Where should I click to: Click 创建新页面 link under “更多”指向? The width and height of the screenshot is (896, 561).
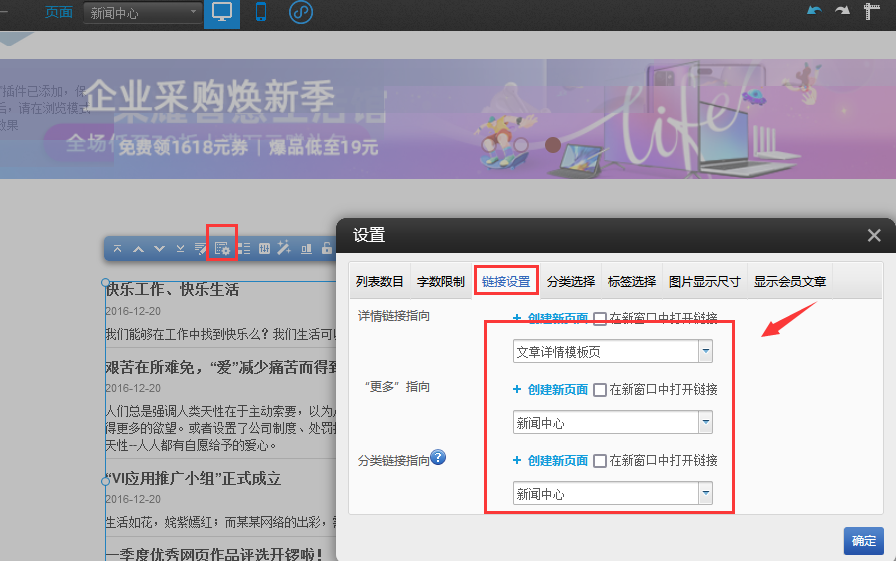(557, 390)
